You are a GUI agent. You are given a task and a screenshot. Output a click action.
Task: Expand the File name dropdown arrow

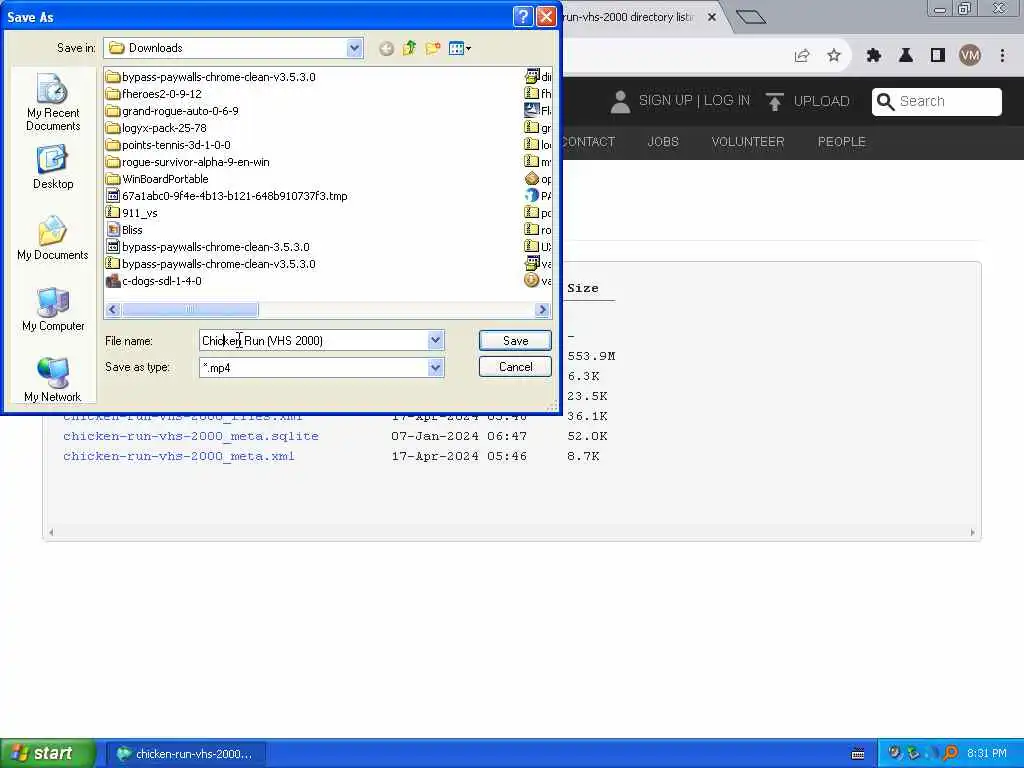(x=436, y=340)
